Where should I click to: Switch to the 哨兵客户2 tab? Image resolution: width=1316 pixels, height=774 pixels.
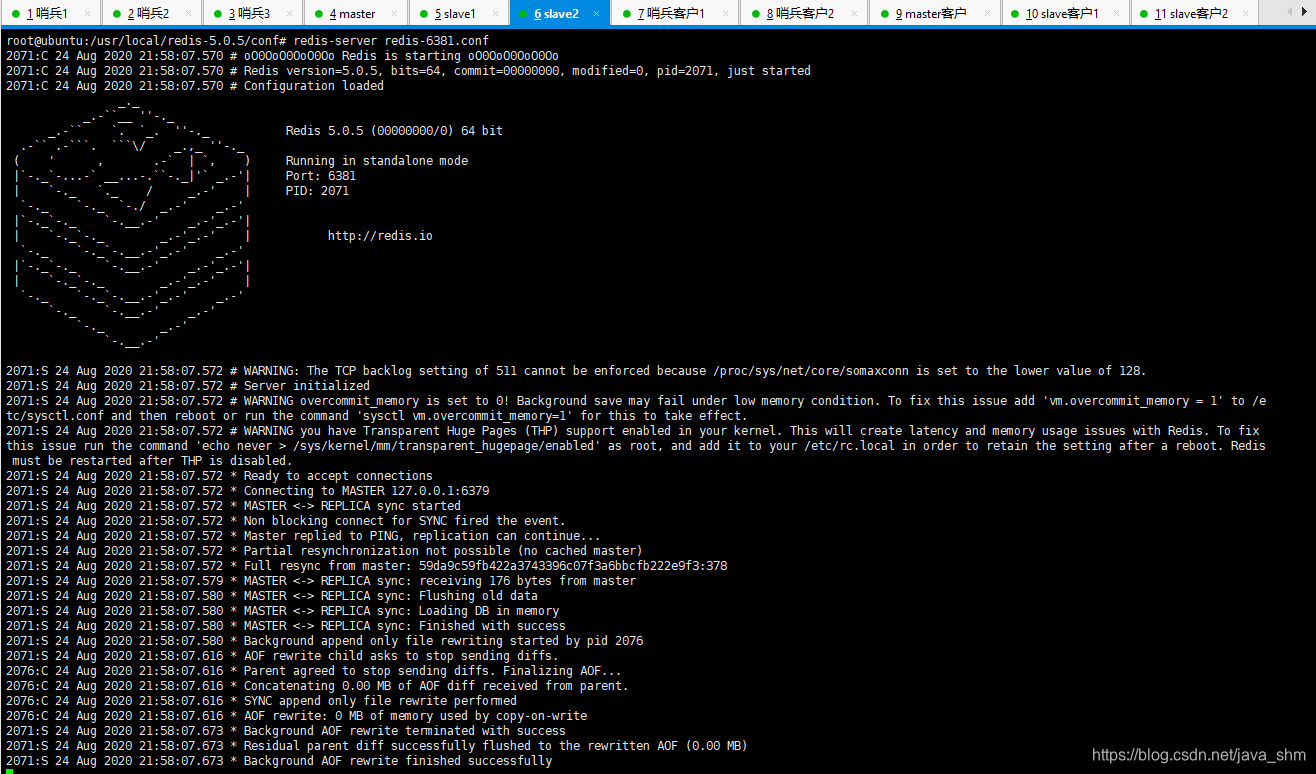click(804, 14)
